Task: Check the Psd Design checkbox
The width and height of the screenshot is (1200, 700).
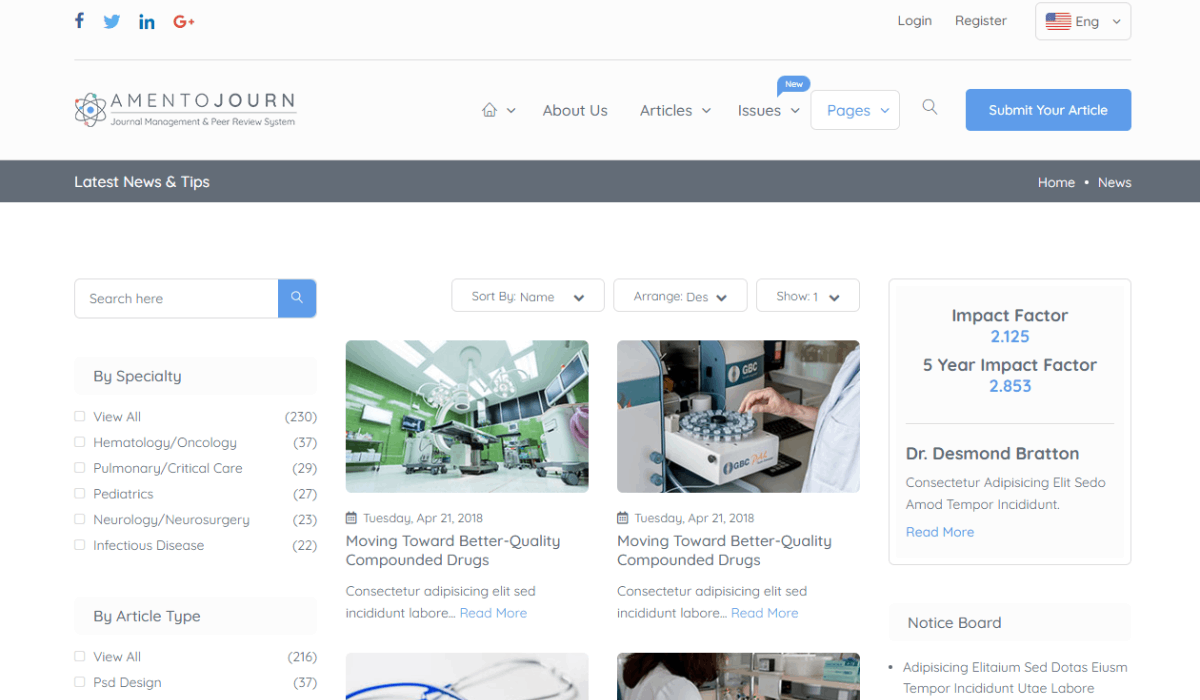Action: [x=79, y=682]
